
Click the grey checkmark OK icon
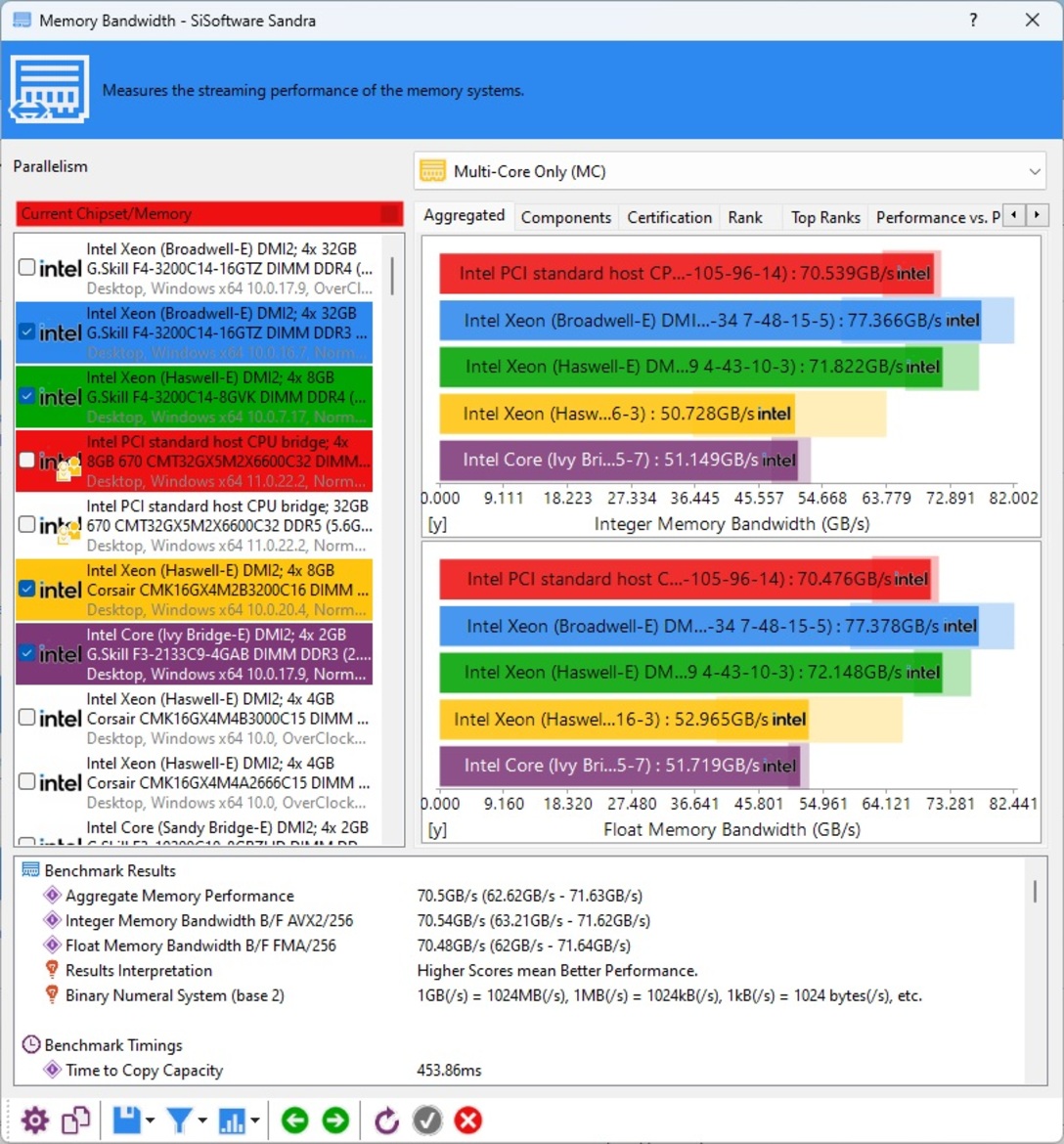(427, 1120)
